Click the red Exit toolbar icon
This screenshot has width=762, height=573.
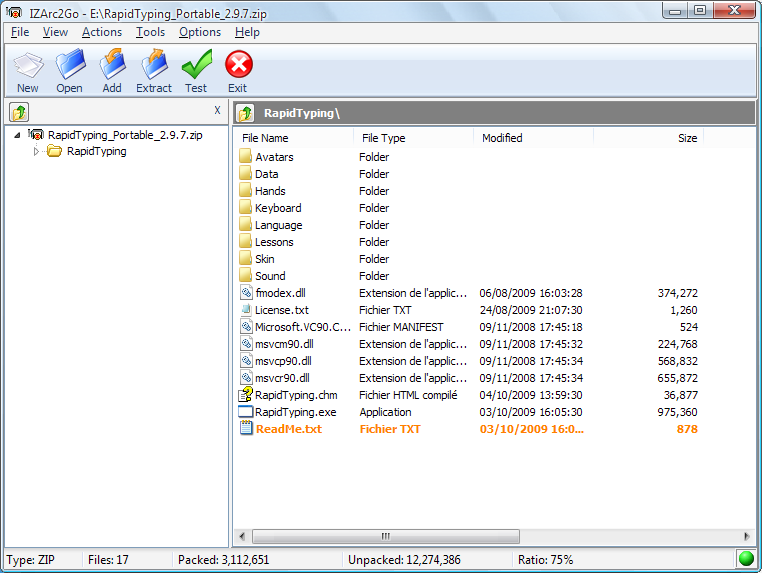click(x=239, y=64)
